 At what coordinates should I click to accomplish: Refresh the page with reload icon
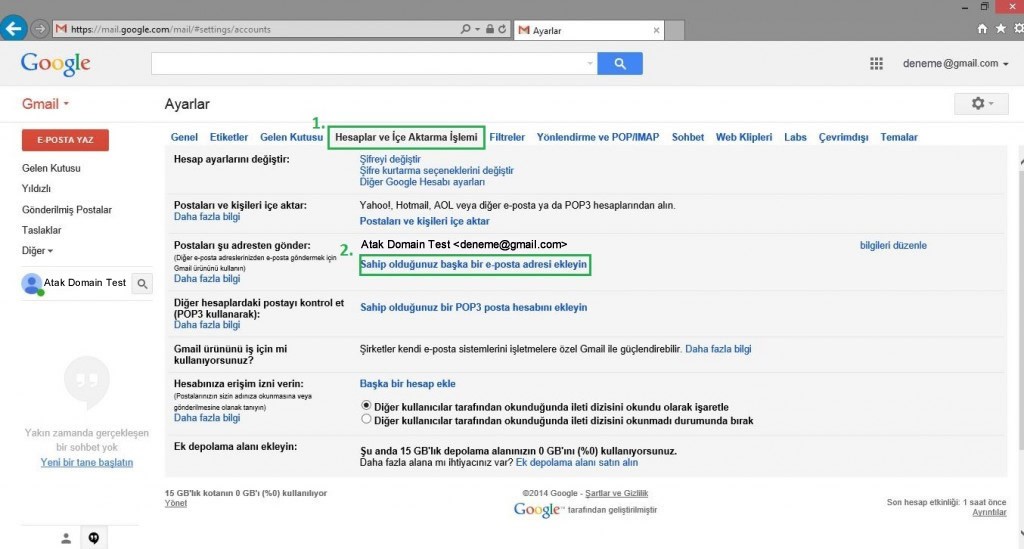pyautogui.click(x=502, y=29)
